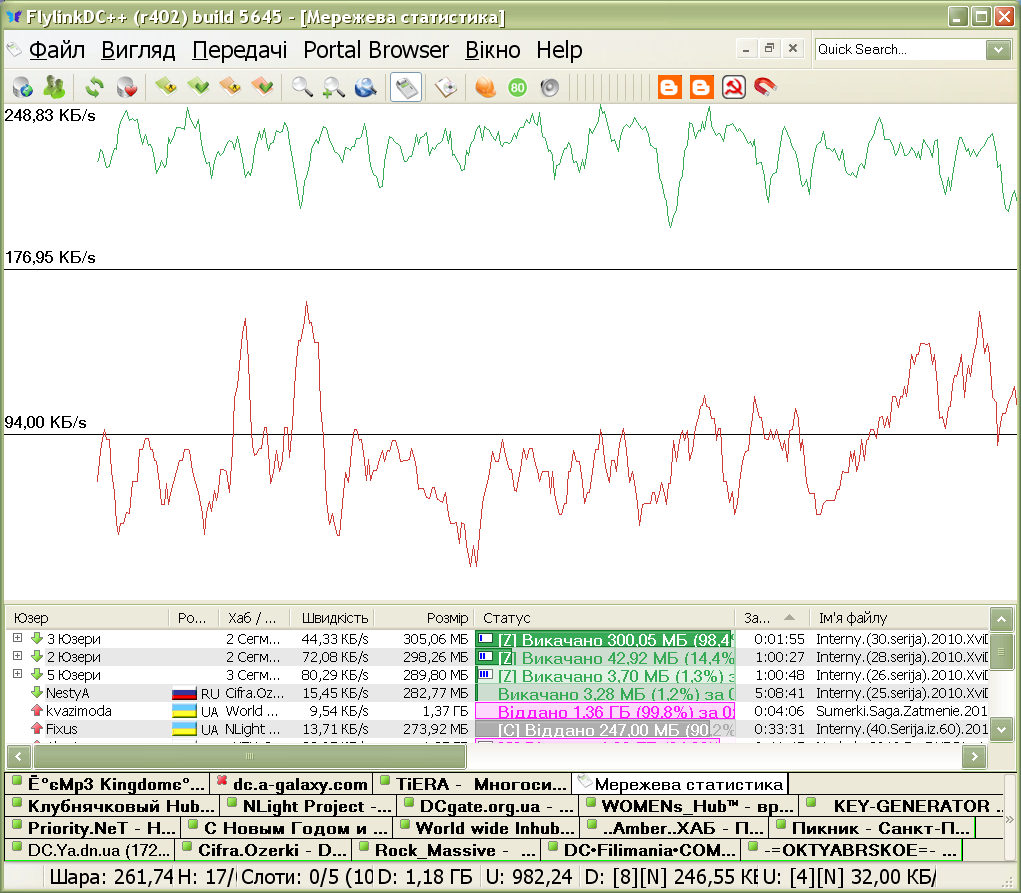This screenshot has width=1021, height=893.
Task: Open the Notepad toolbar icon
Action: click(446, 88)
